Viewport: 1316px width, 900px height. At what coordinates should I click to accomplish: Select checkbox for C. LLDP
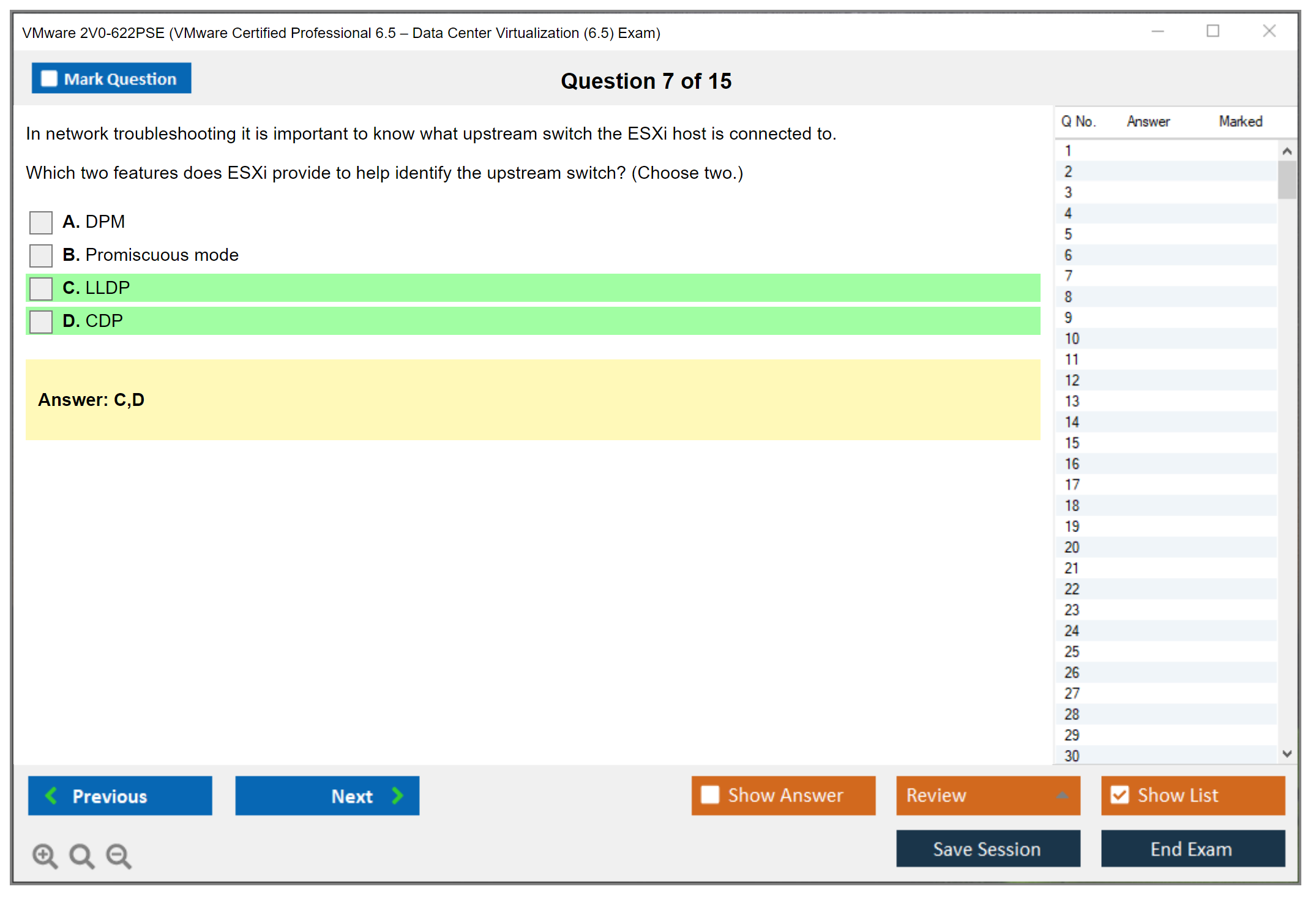41,288
